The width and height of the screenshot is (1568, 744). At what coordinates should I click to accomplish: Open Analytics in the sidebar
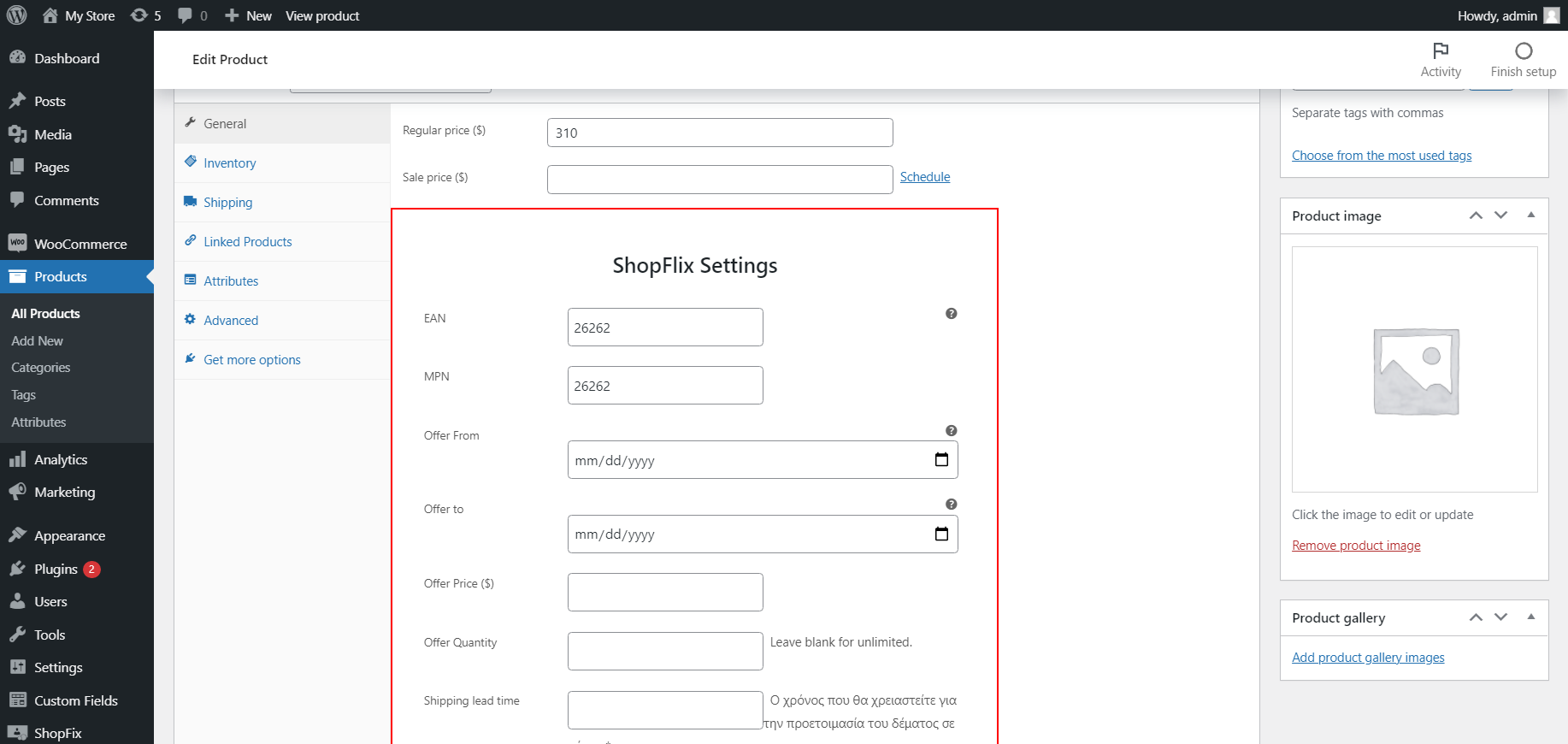coord(77,459)
